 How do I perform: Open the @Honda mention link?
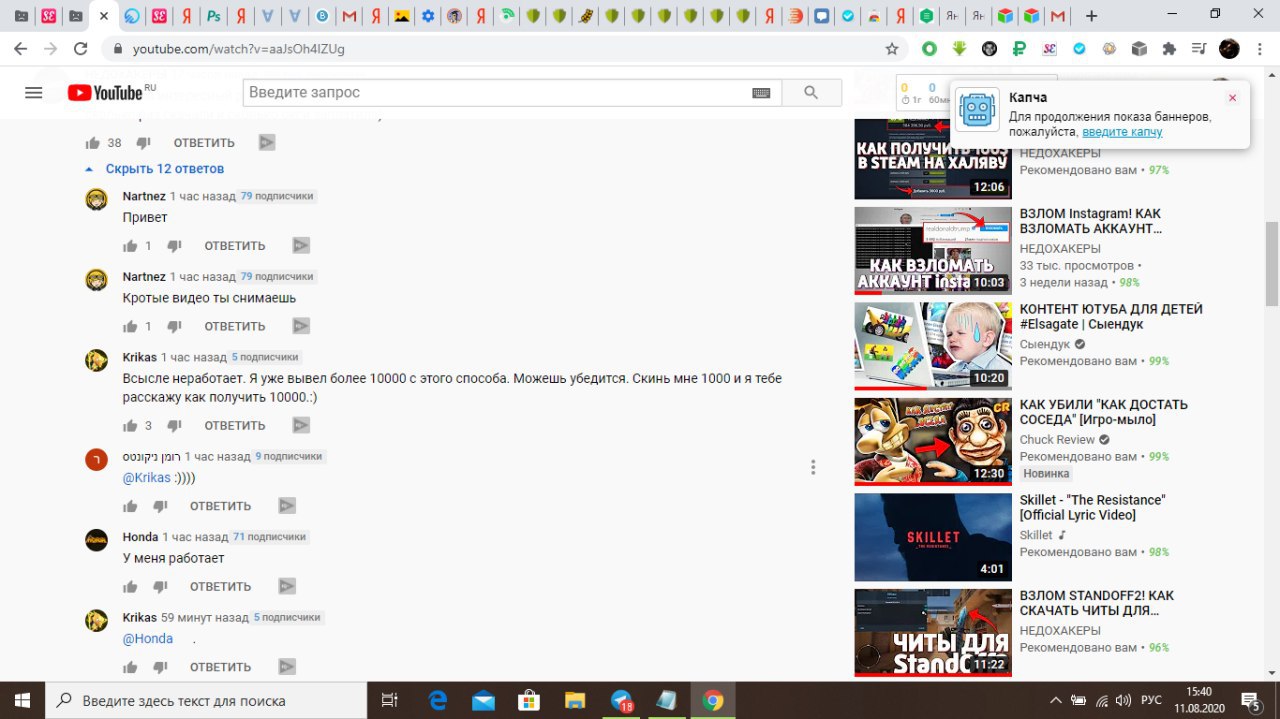pyautogui.click(x=148, y=639)
